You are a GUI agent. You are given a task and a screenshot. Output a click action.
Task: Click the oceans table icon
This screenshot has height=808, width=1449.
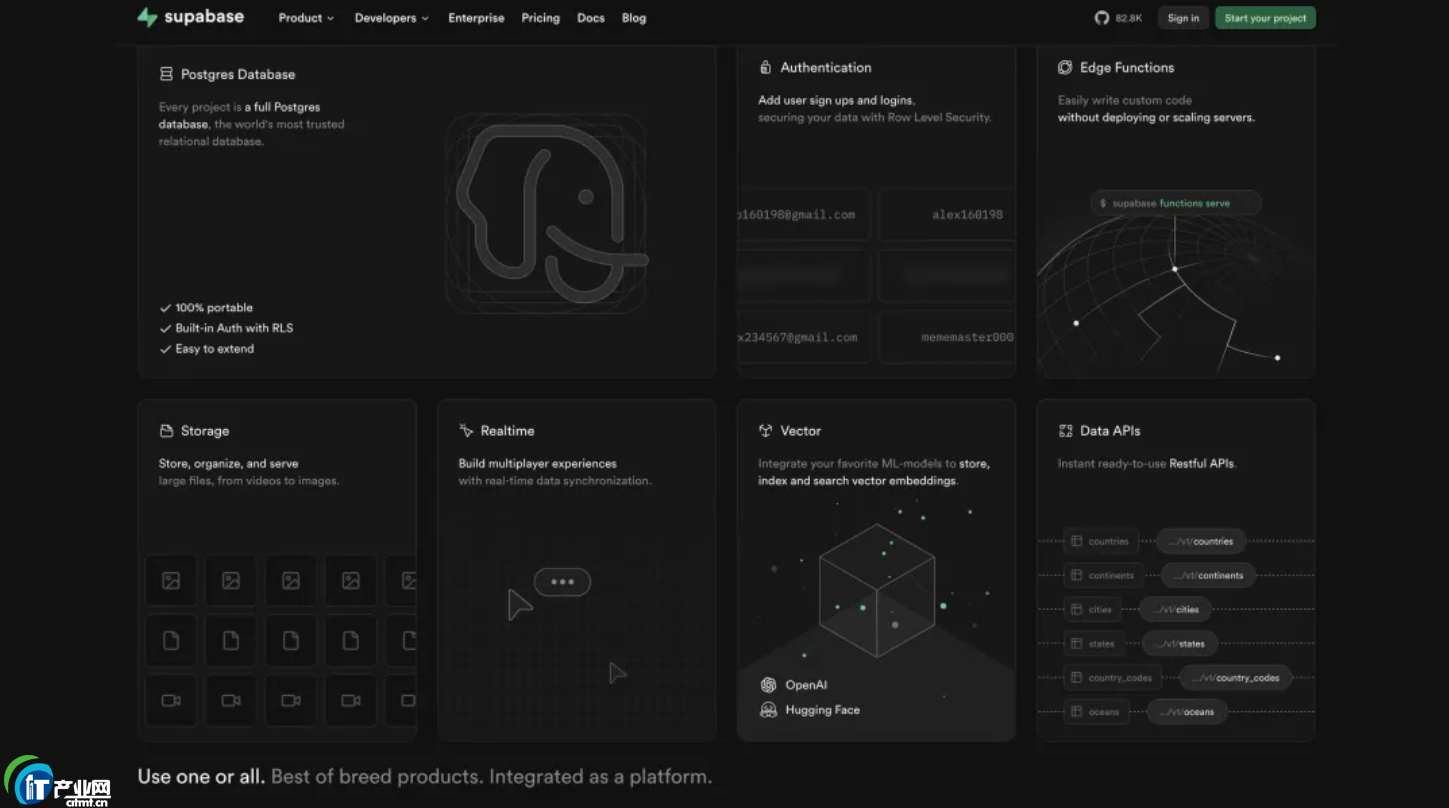point(1077,712)
